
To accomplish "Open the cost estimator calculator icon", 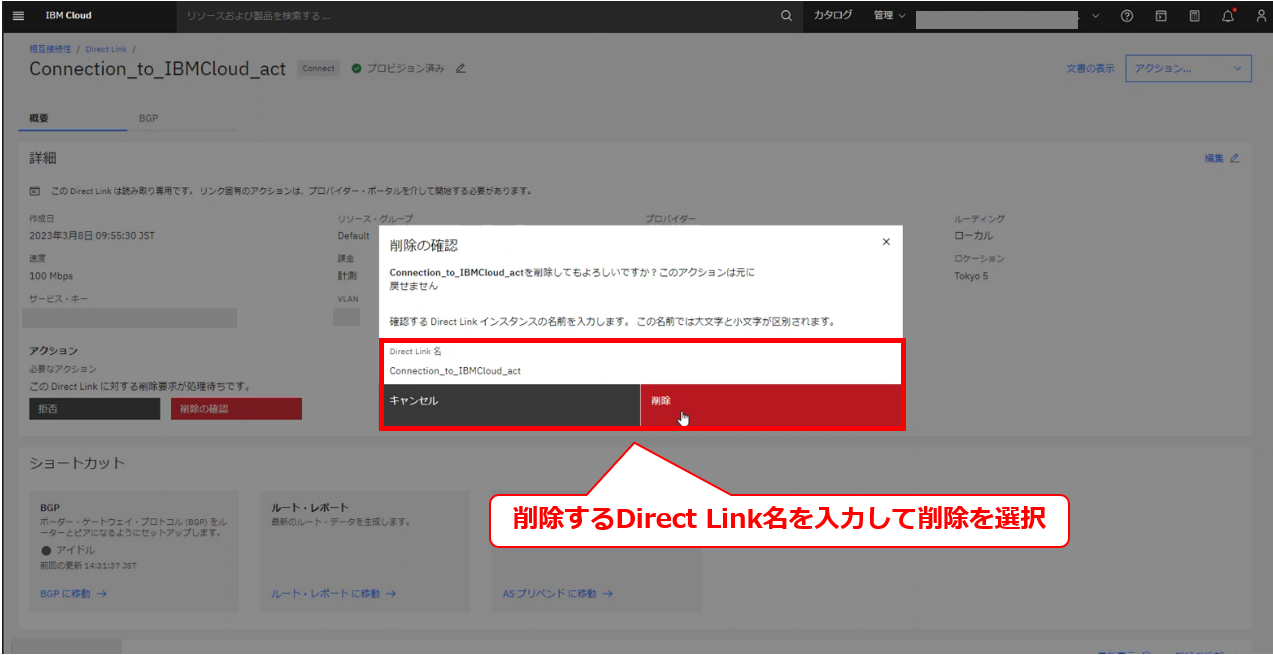I will point(1194,16).
